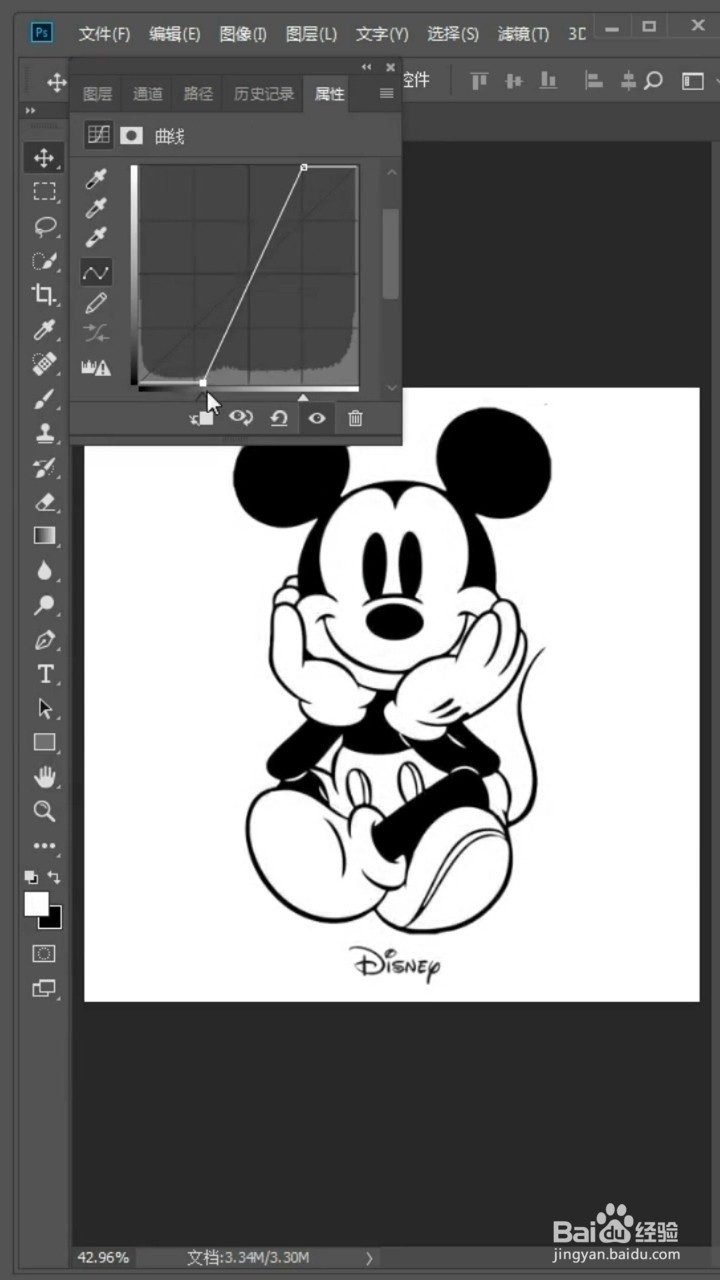This screenshot has height=1280, width=720.
Task: Select the Dodge tool
Action: [x=44, y=605]
